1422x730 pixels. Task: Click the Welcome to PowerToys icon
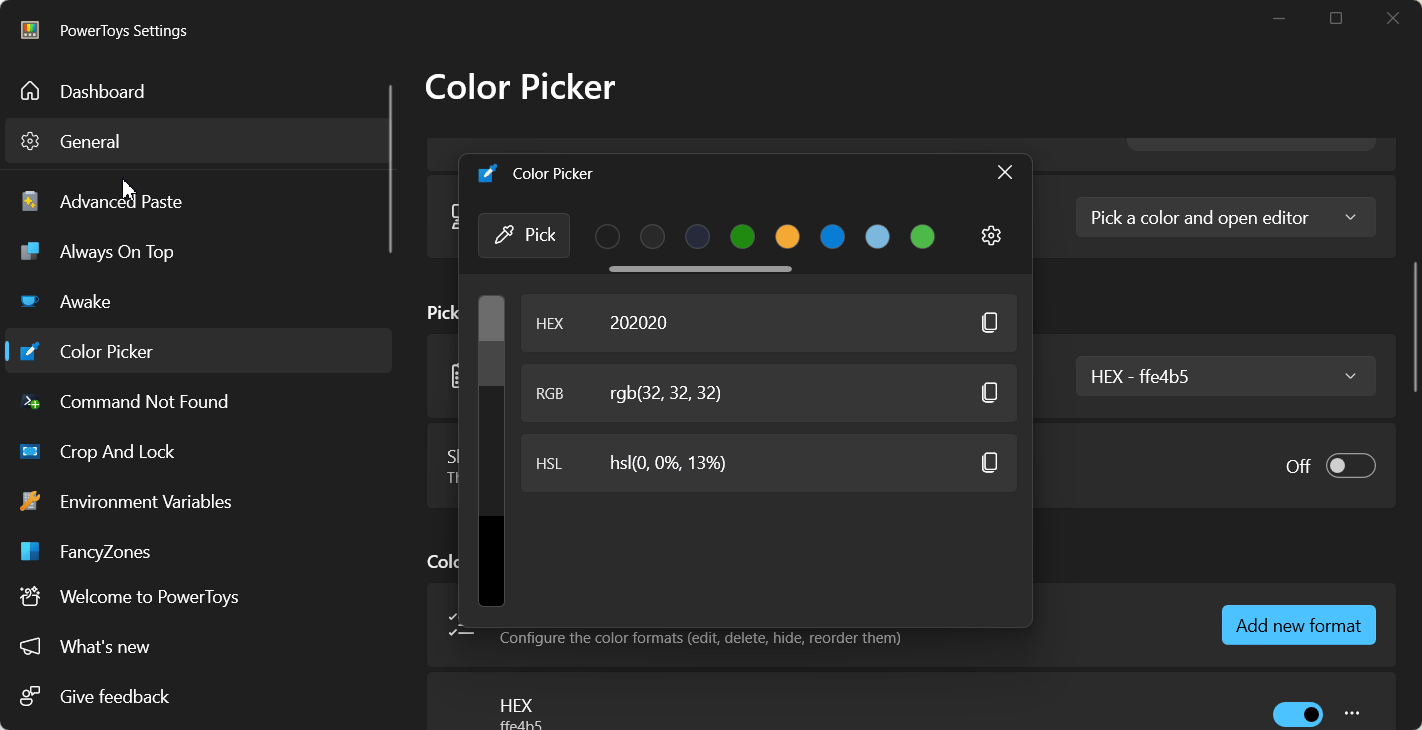tap(30, 596)
